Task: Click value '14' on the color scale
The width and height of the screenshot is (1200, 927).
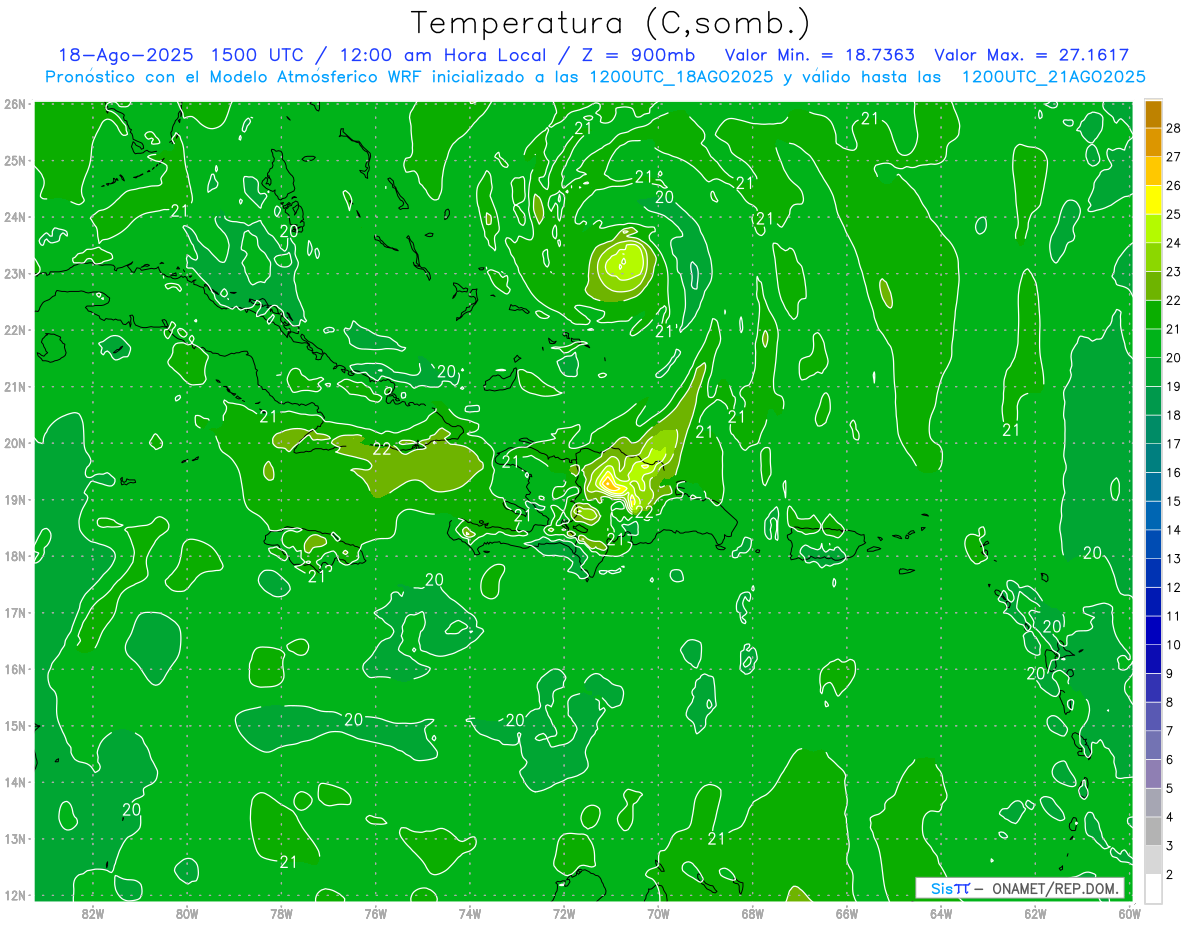Action: click(x=1174, y=530)
